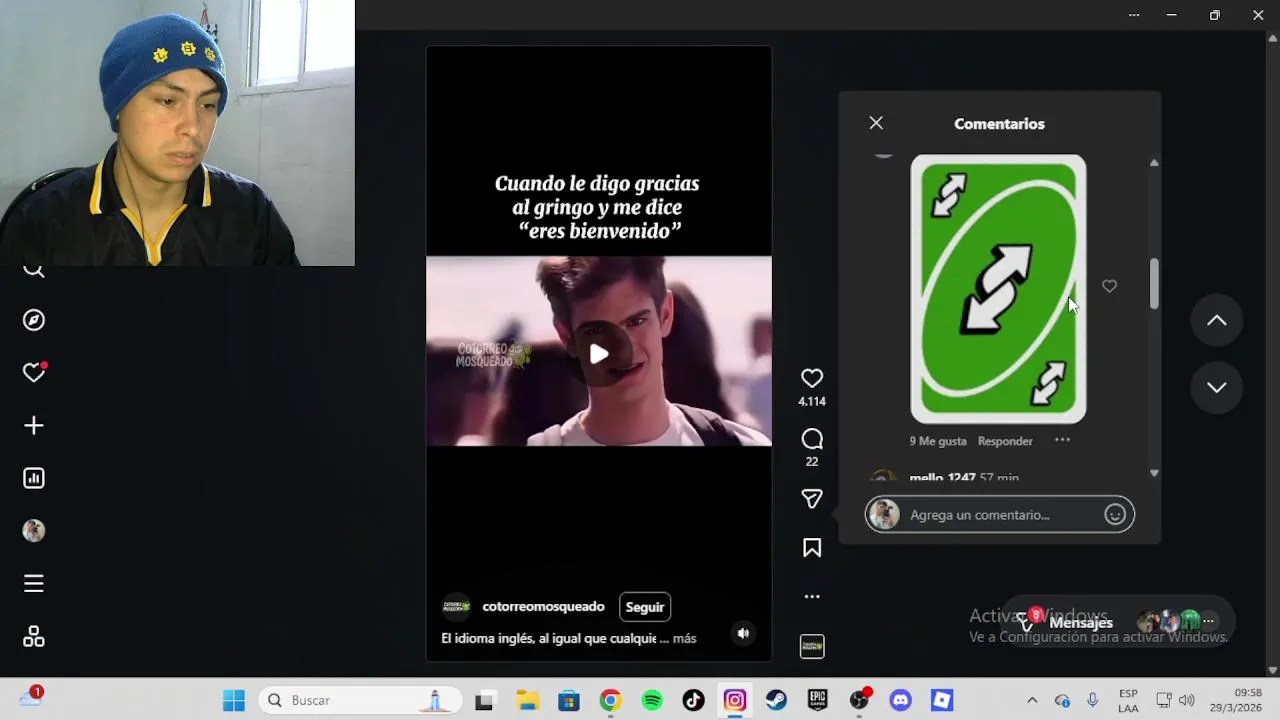Open the window title bar three dots menu

(x=1134, y=15)
